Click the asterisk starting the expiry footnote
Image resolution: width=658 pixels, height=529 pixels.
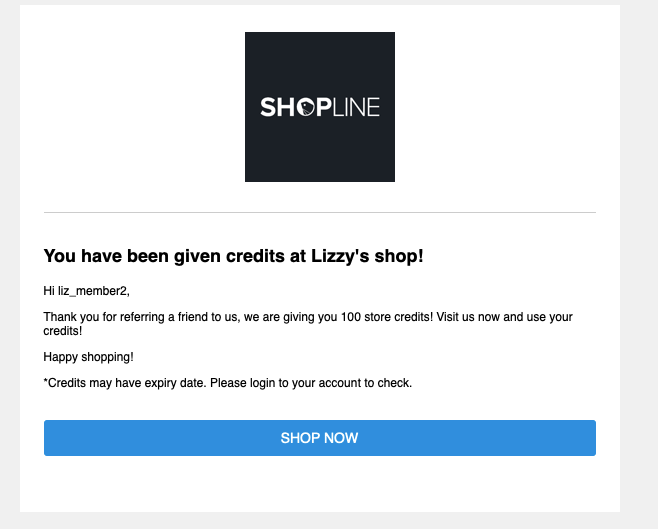[46, 381]
